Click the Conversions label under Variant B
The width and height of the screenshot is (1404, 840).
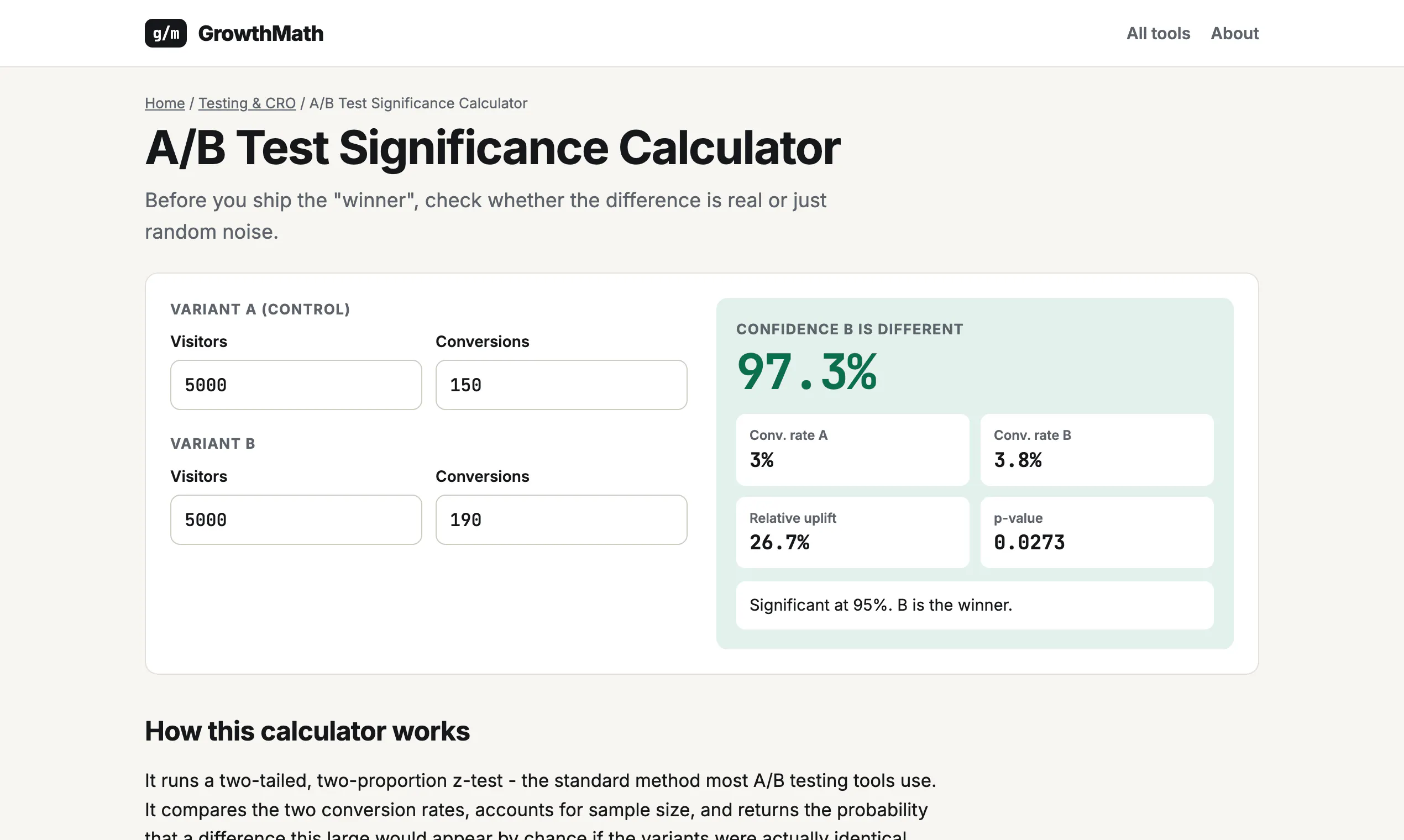click(483, 476)
